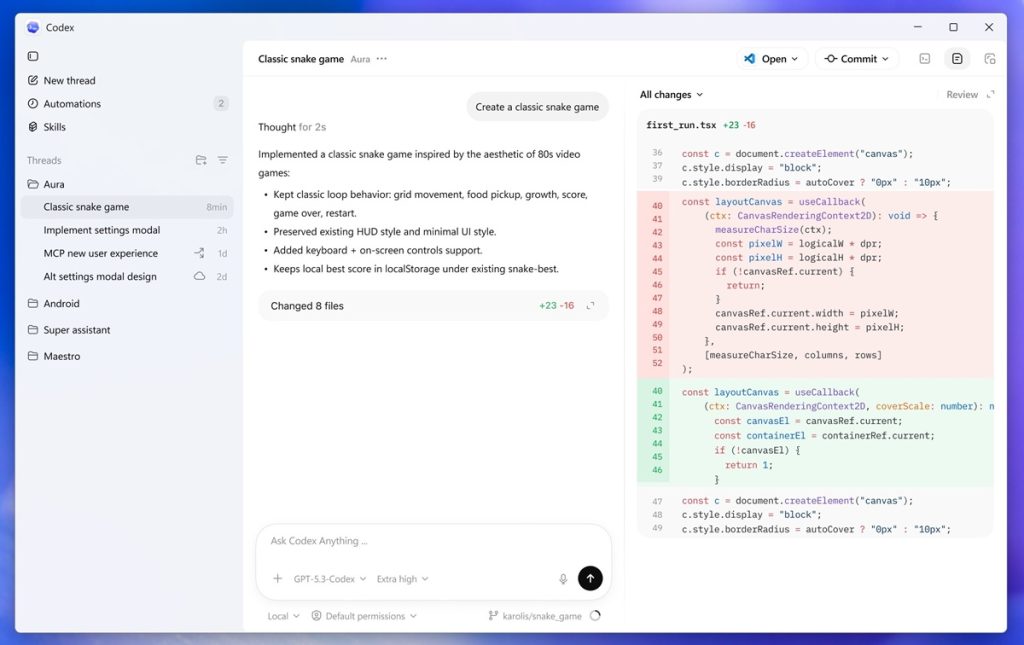Click the expand icon next to Review

pyautogui.click(x=990, y=95)
